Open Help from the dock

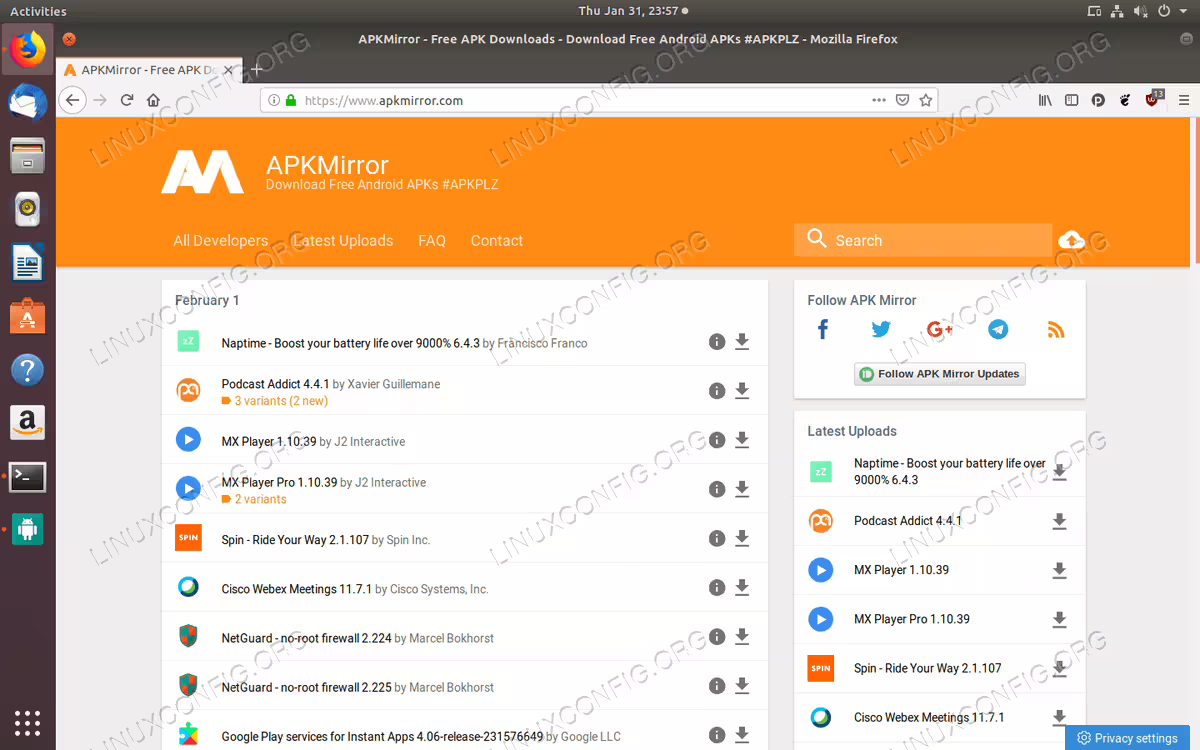(x=28, y=370)
